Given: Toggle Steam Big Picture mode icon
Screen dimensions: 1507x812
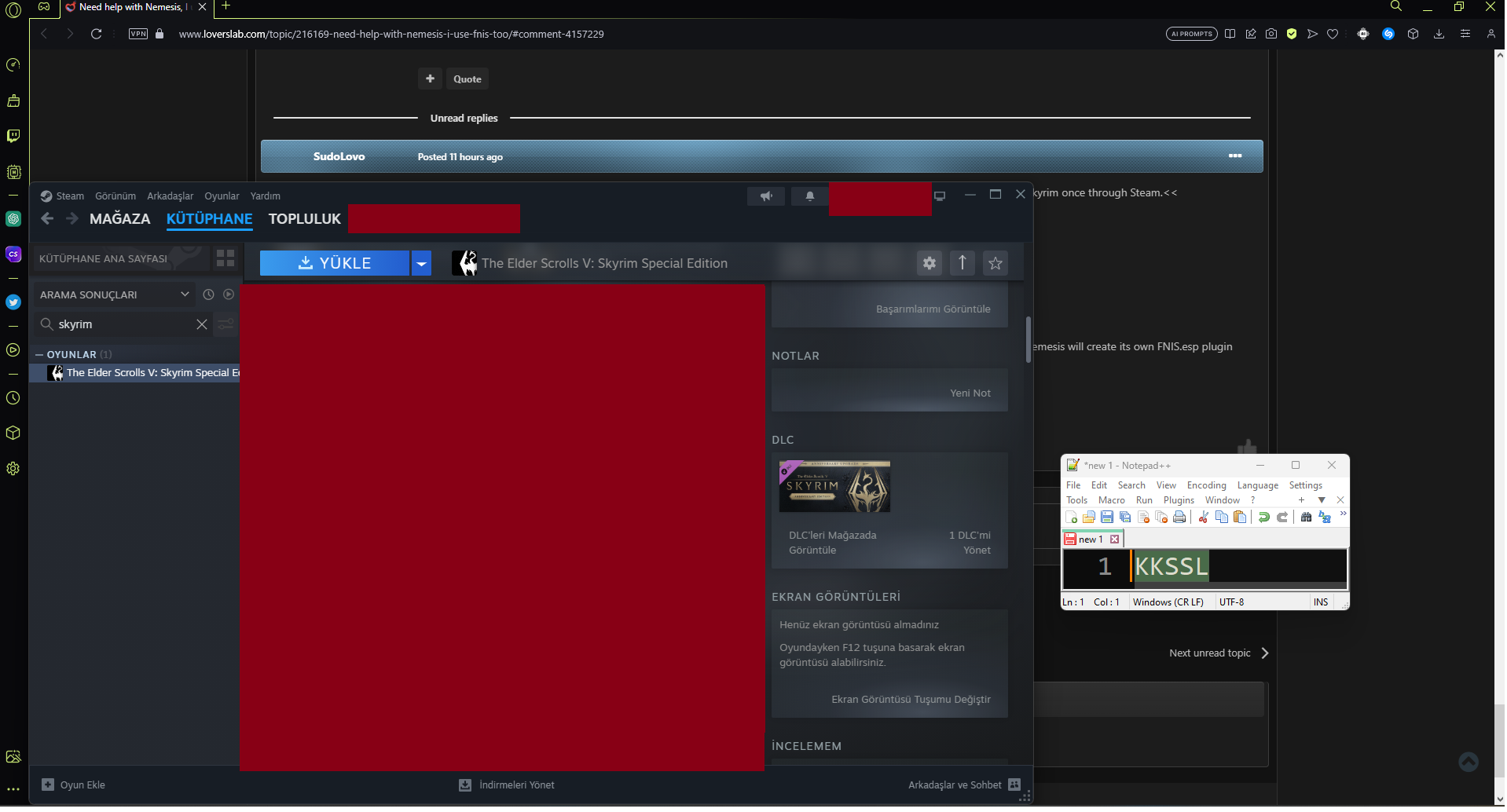Looking at the screenshot, I should pyautogui.click(x=940, y=196).
